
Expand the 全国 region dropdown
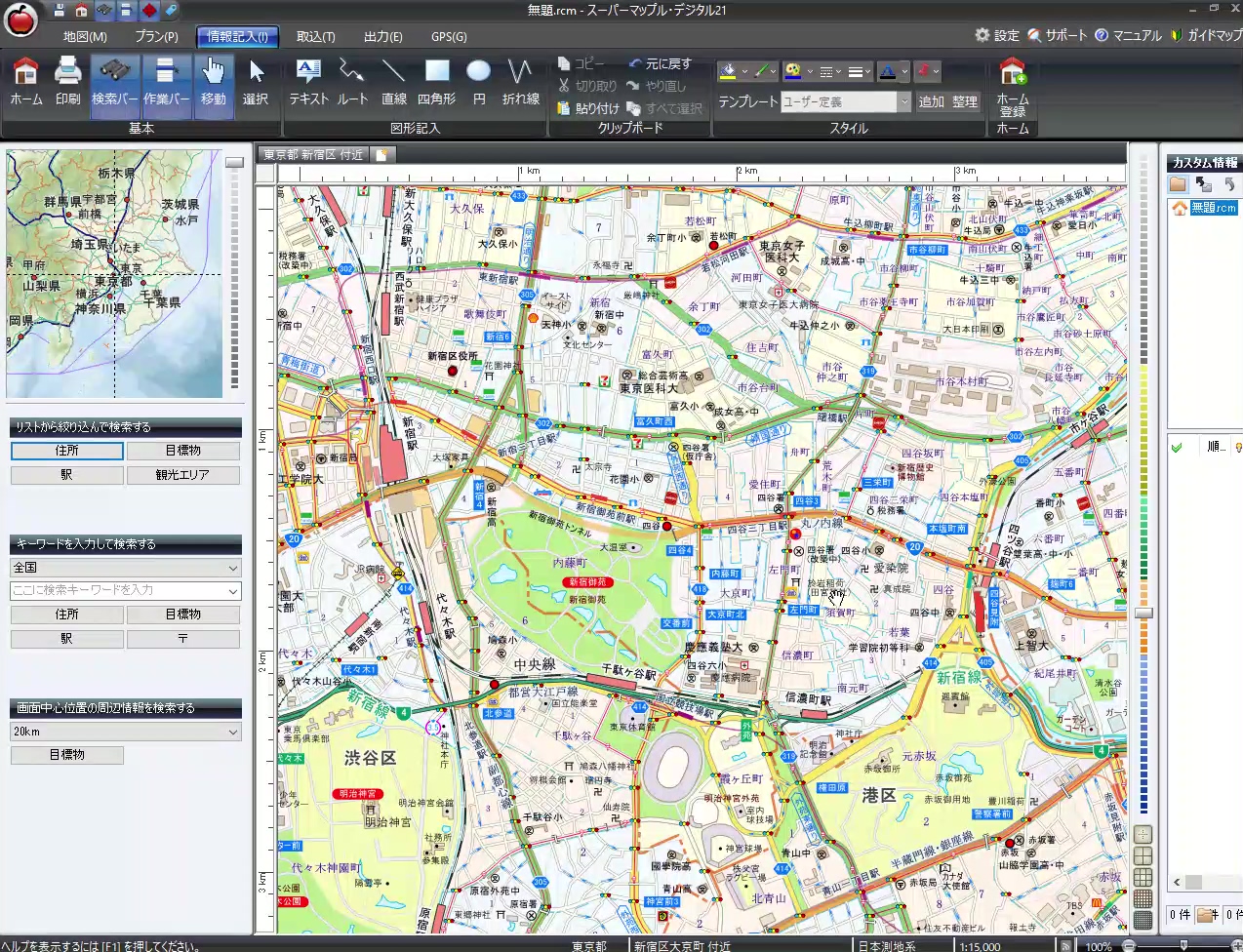point(232,568)
